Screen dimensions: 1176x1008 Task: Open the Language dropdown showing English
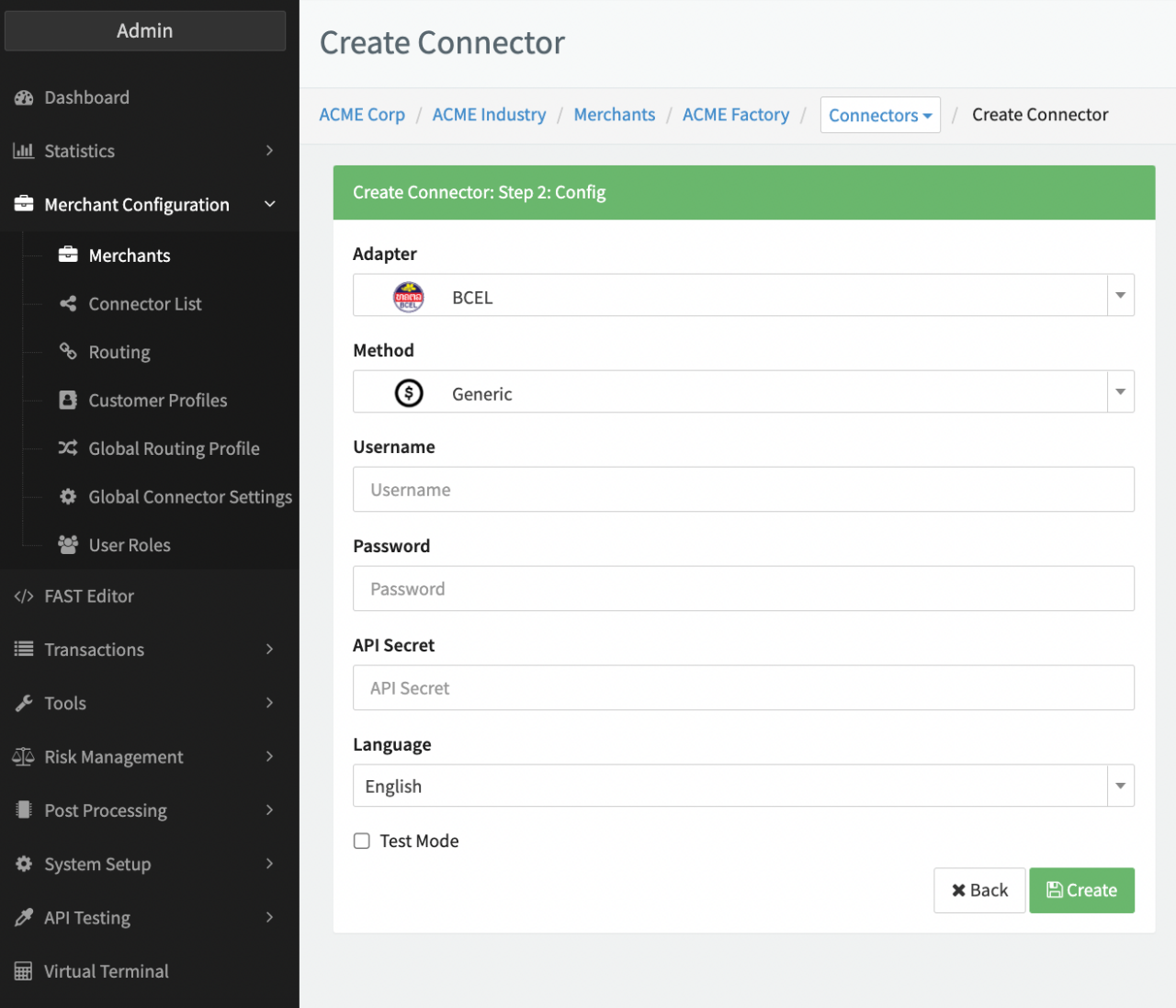742,786
